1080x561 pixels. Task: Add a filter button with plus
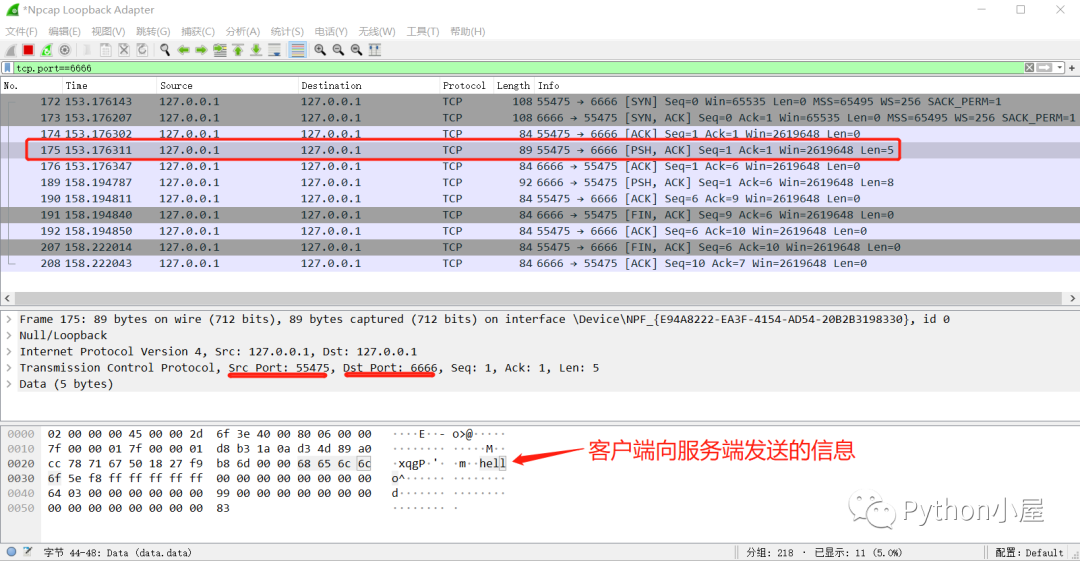(1072, 68)
